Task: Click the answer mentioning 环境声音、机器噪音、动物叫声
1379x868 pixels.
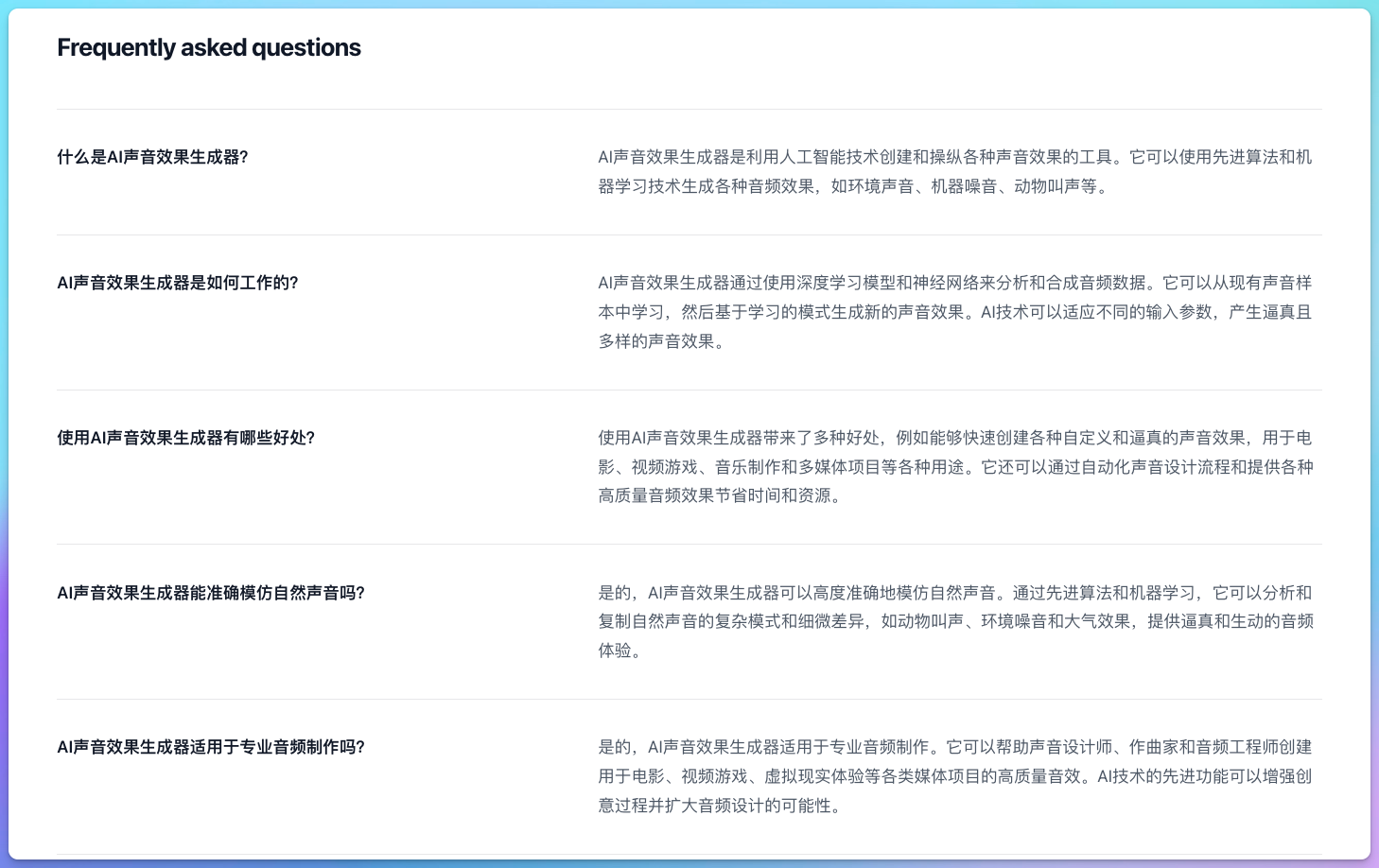Action: coord(953,171)
